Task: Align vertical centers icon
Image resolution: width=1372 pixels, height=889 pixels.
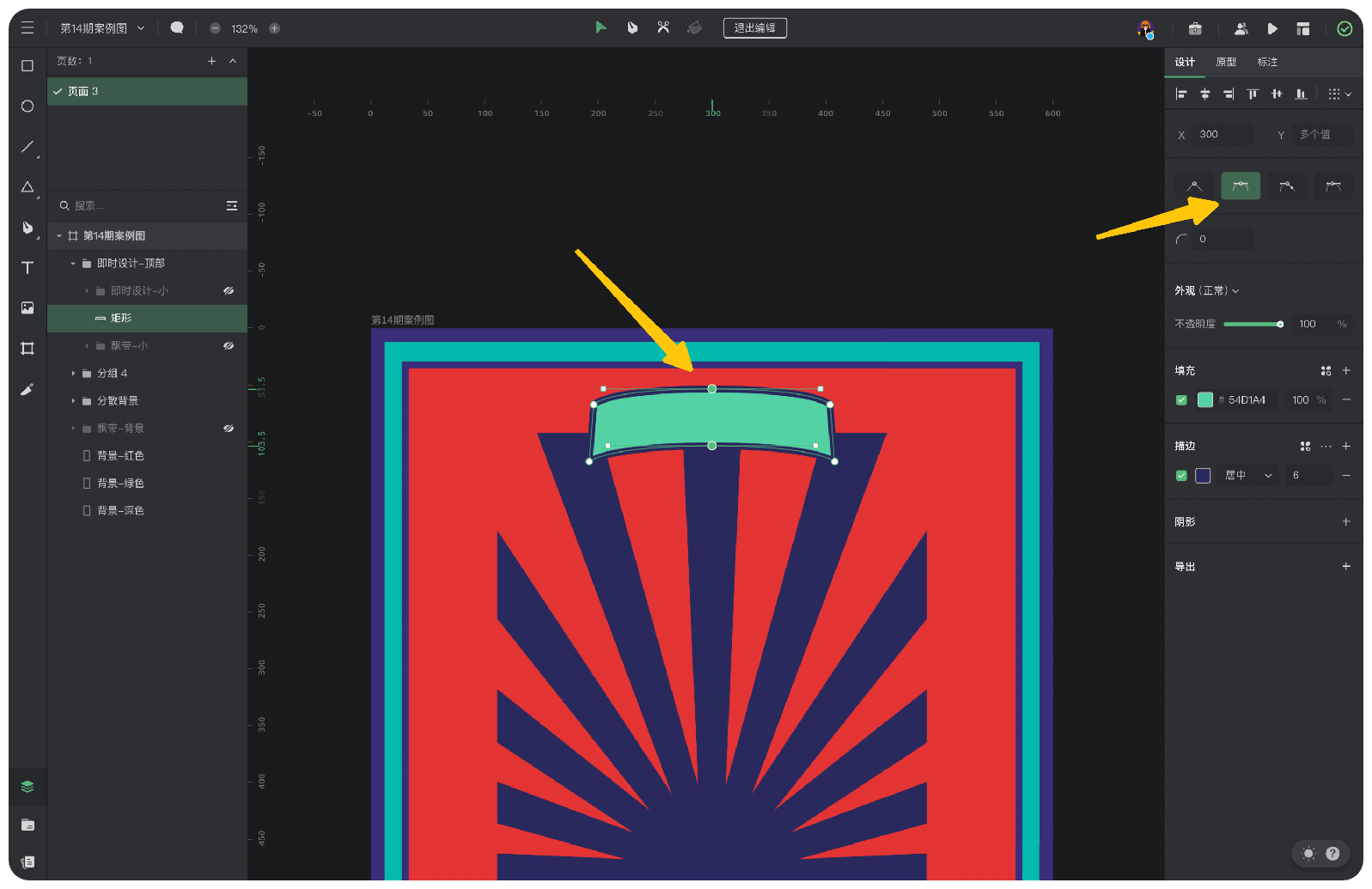Action: click(1277, 94)
